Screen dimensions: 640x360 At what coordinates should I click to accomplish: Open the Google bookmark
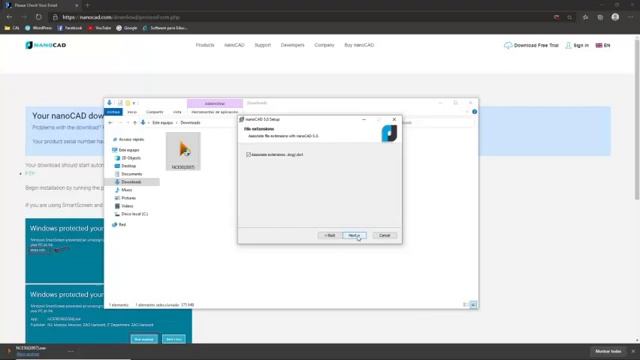tap(127, 28)
